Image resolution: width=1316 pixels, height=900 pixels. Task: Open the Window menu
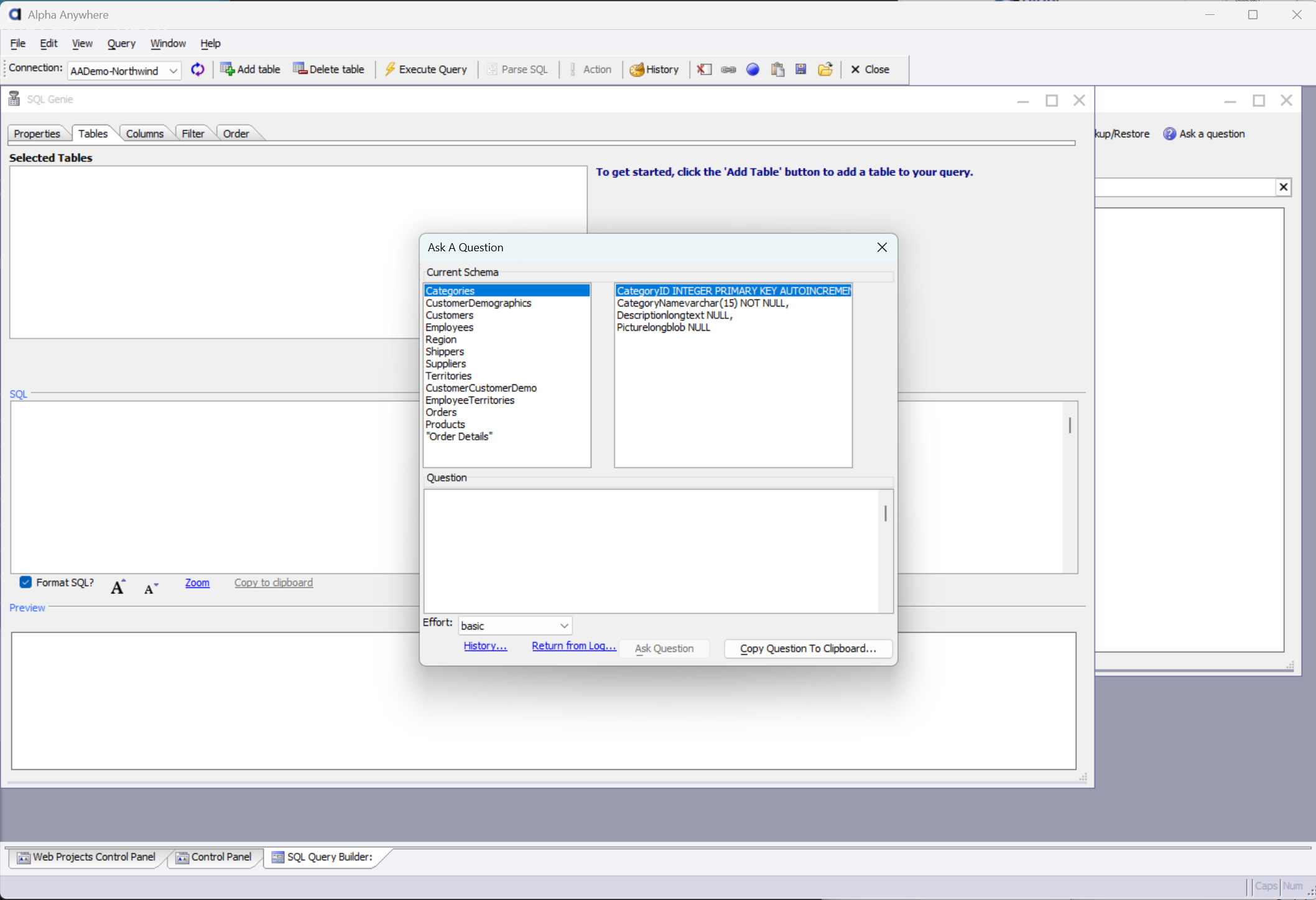point(168,44)
